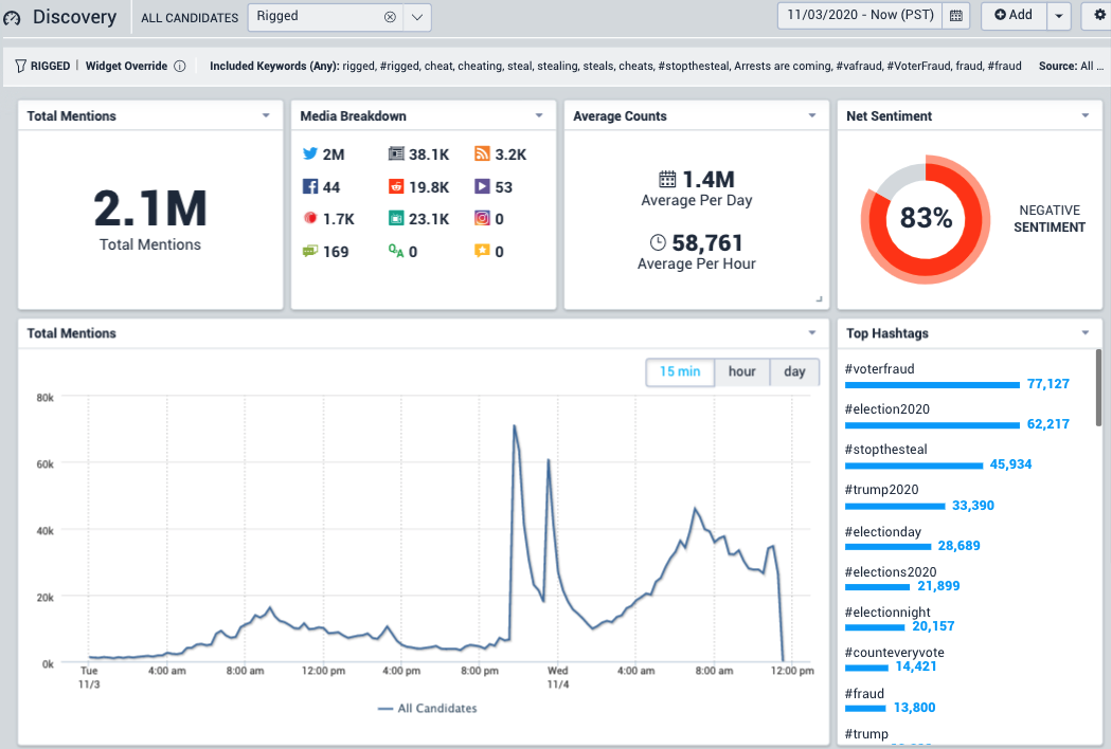Click the 83% negative sentiment donut chart
The image size is (1111, 749).
coord(925,218)
